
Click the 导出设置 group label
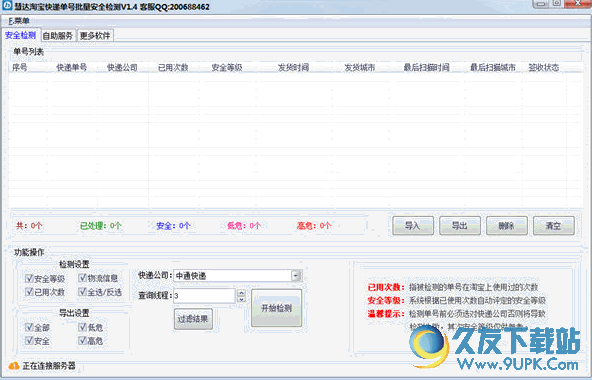pyautogui.click(x=74, y=313)
